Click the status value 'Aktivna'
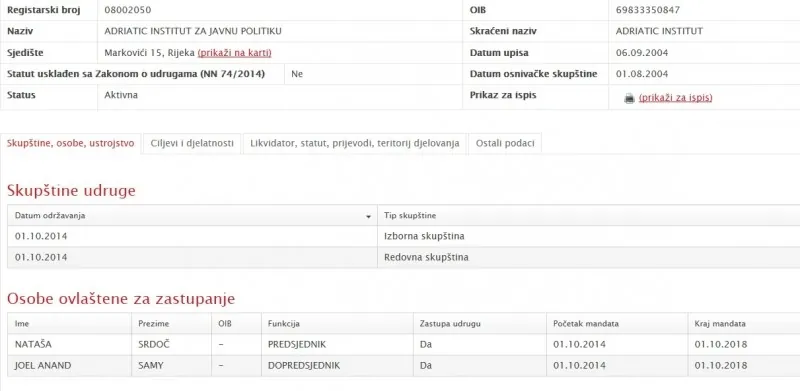 [121, 95]
